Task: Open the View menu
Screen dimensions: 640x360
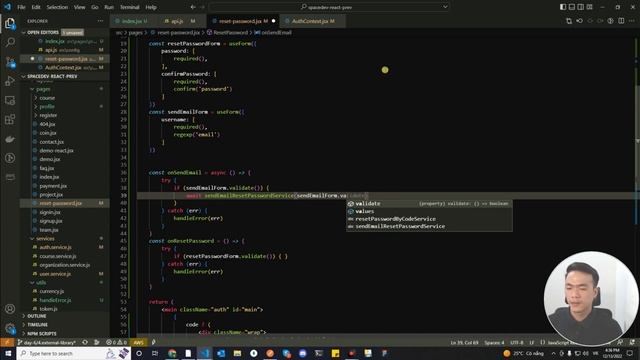Action: 80,7
